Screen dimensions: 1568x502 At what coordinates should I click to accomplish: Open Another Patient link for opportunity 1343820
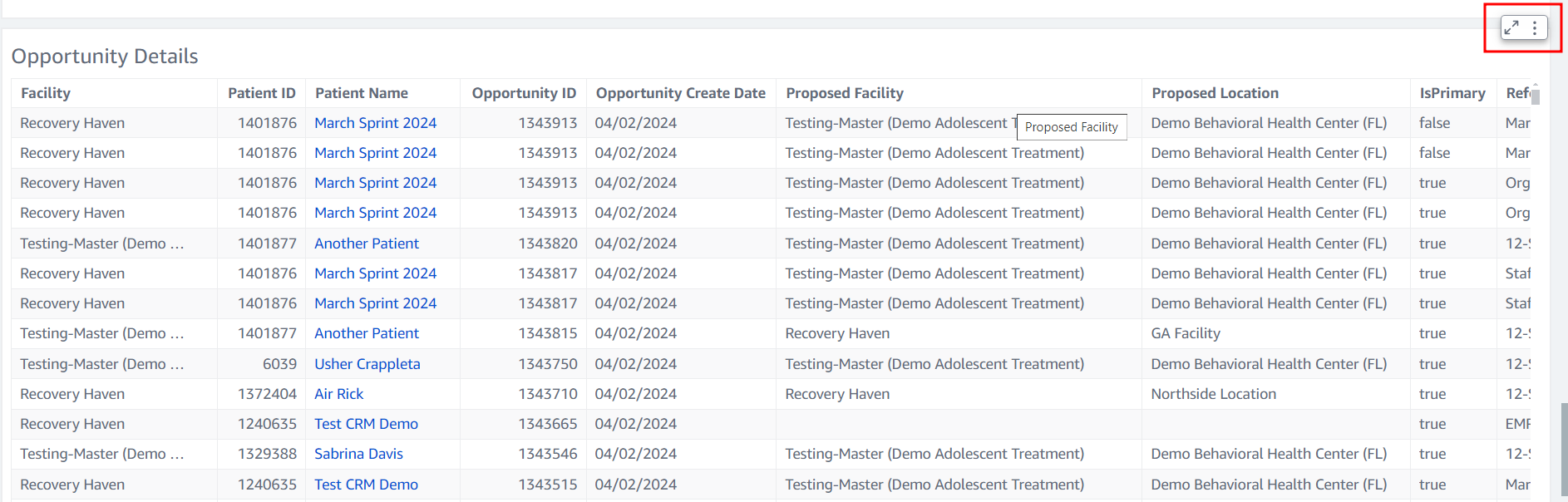pyautogui.click(x=366, y=244)
